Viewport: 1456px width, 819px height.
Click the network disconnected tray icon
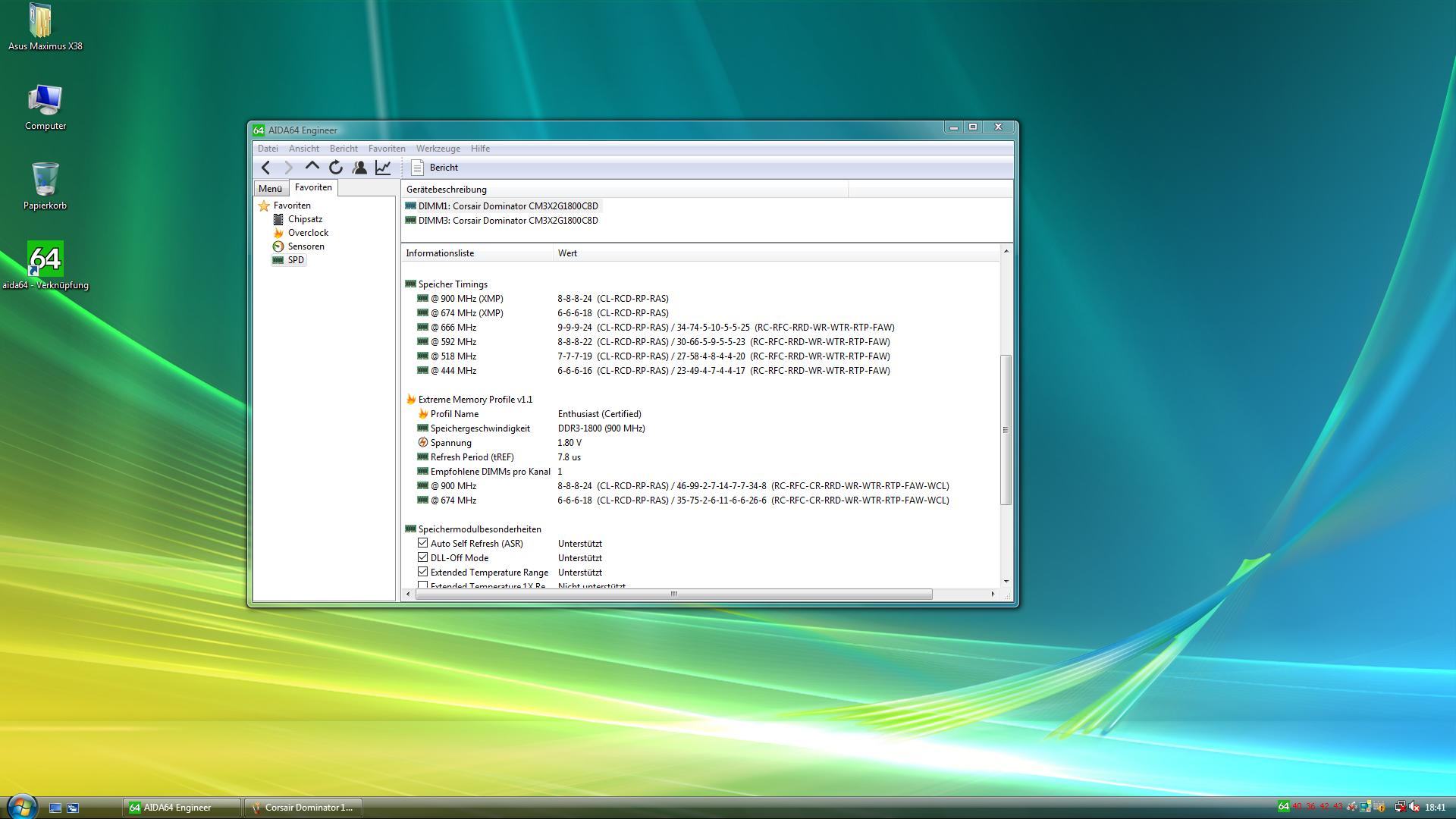pos(1400,807)
